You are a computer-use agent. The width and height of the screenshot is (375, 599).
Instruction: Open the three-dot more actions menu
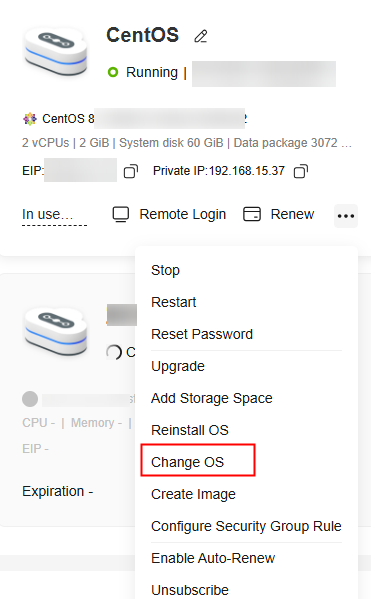tap(346, 216)
